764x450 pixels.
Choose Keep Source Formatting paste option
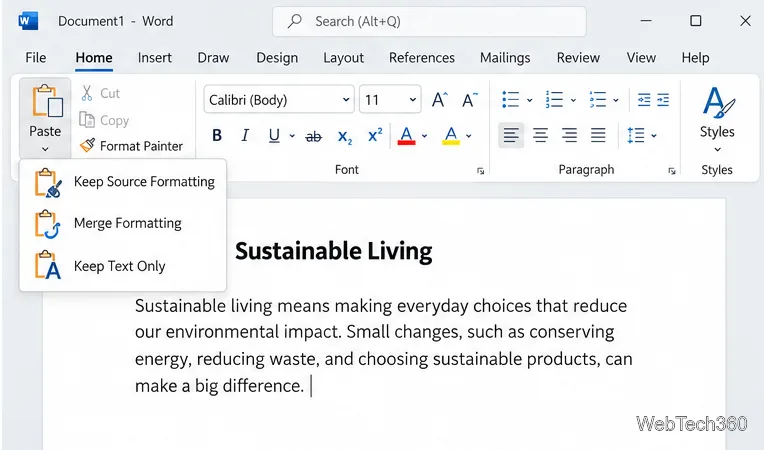123,182
